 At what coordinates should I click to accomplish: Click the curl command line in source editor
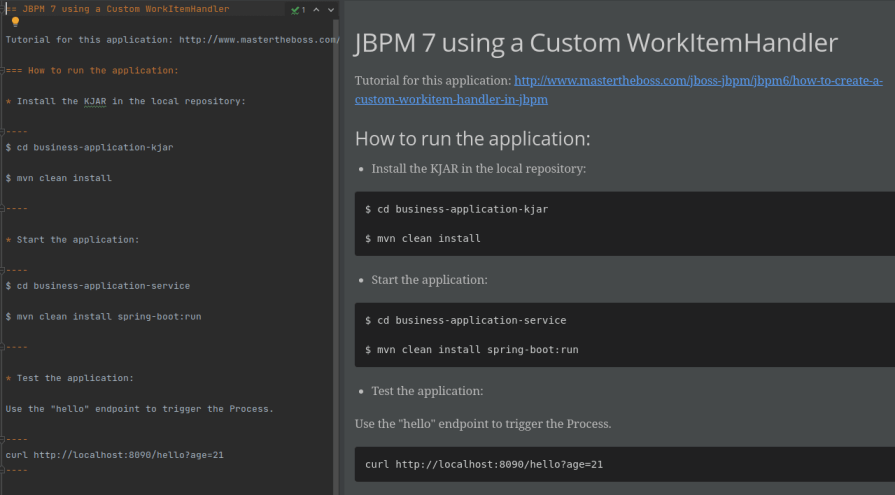click(x=115, y=455)
